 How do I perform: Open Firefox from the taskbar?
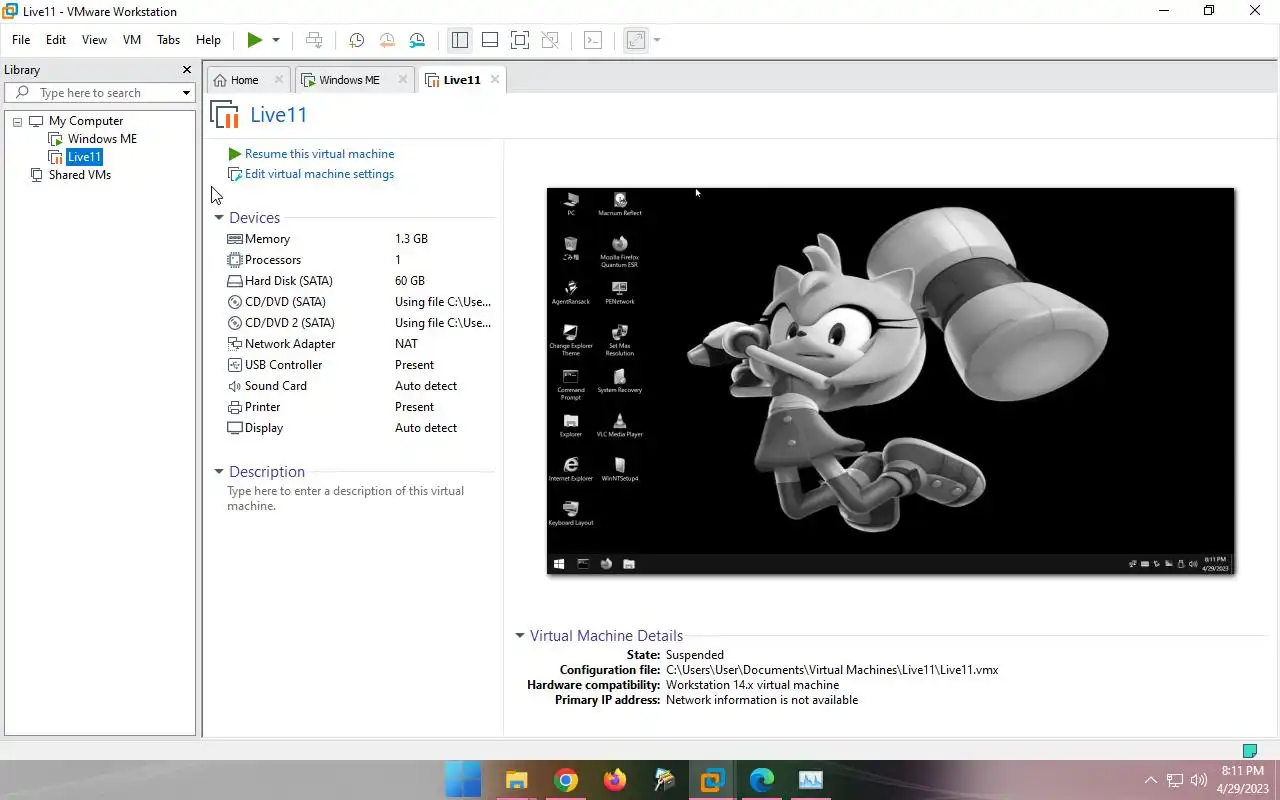pyautogui.click(x=615, y=780)
